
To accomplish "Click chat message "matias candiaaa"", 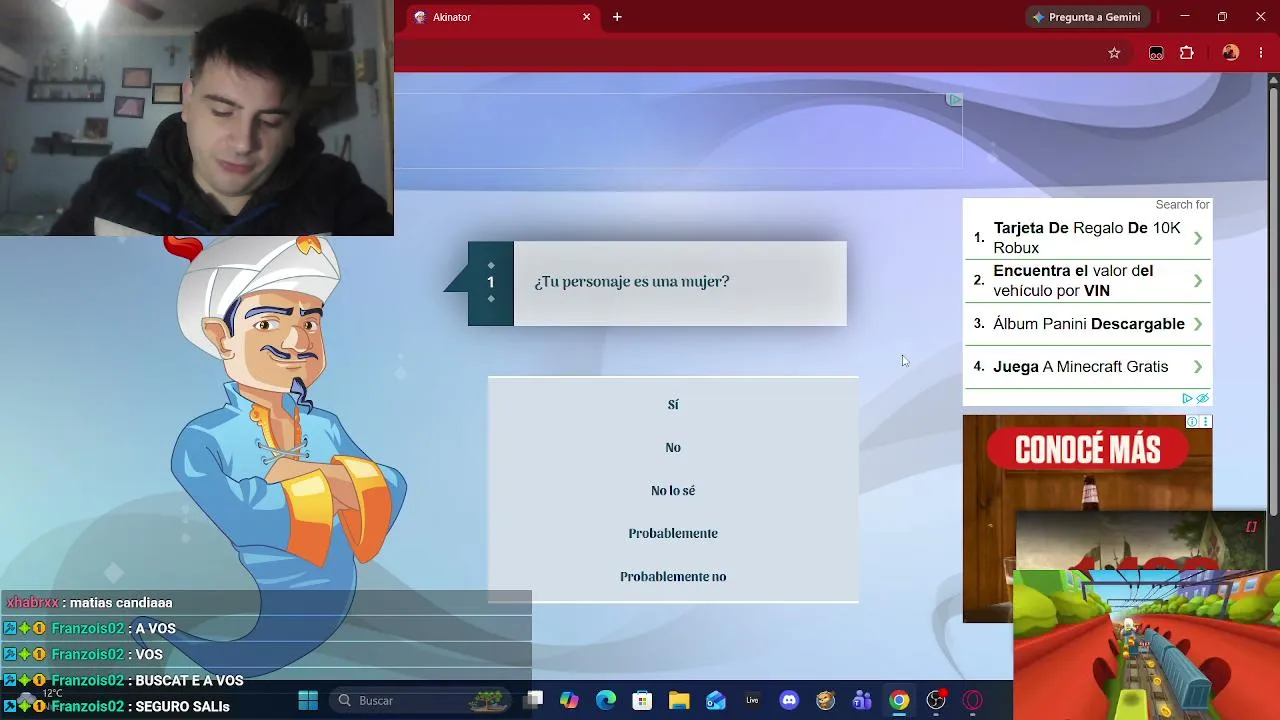I will (x=121, y=603).
